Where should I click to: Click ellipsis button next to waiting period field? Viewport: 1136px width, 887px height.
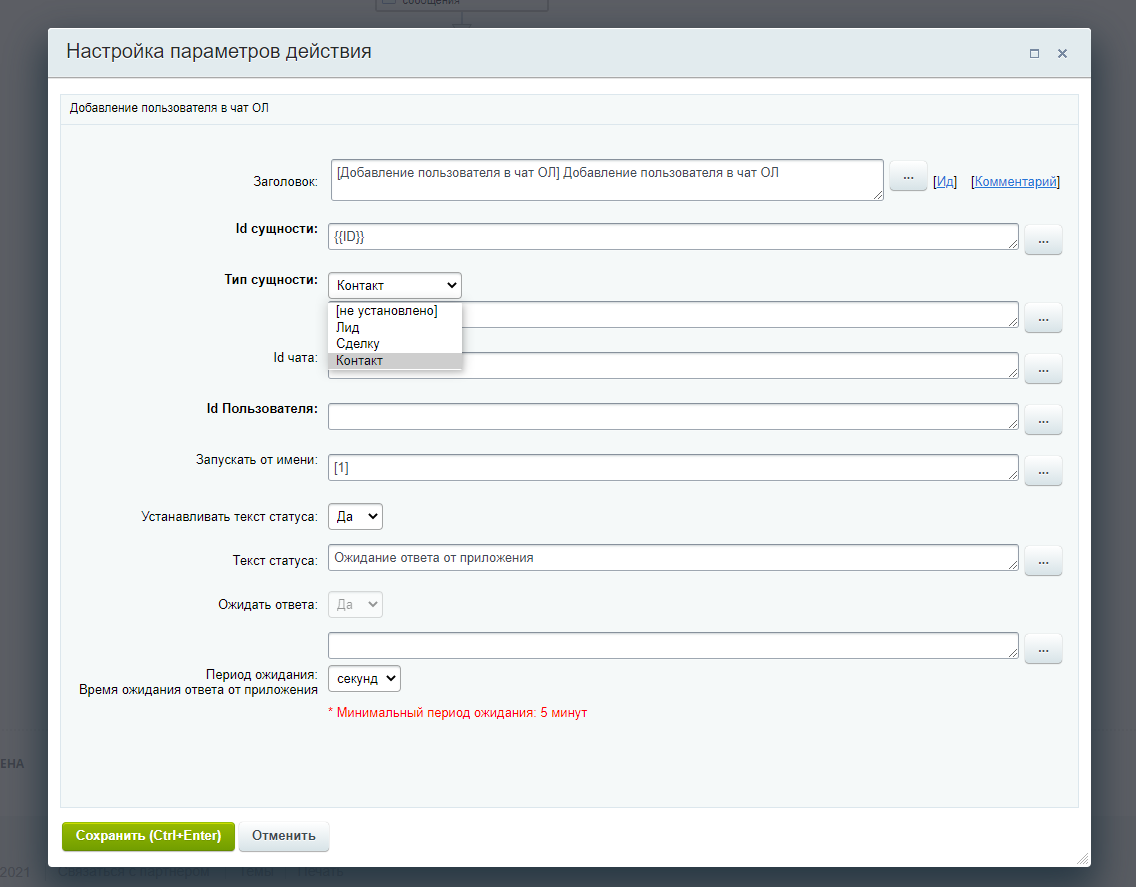tap(1043, 649)
